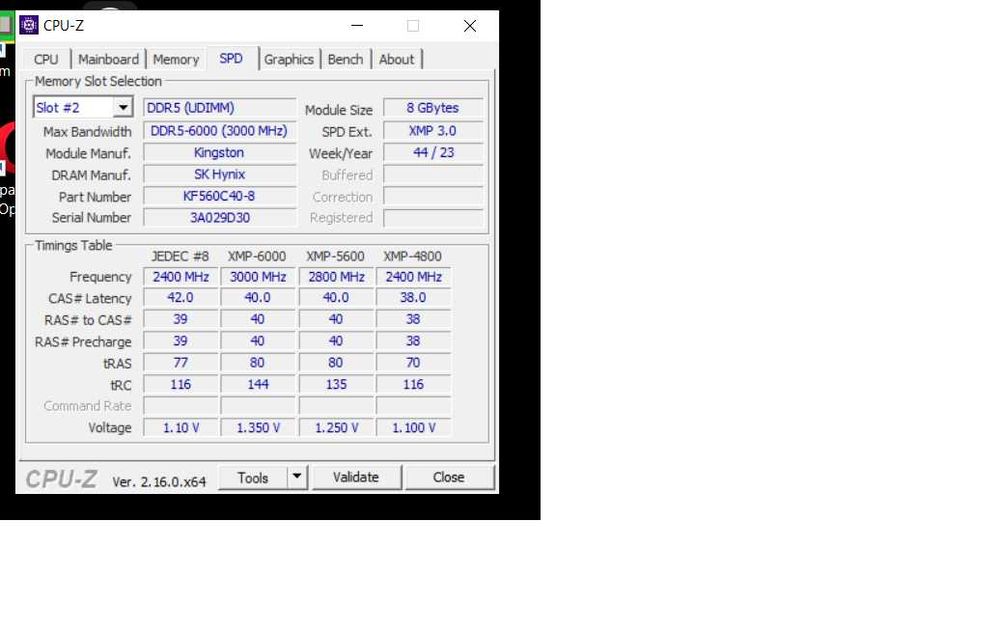The width and height of the screenshot is (1000, 625).
Task: Click the 38.0 CAS# Latency cell
Action: 413,298
